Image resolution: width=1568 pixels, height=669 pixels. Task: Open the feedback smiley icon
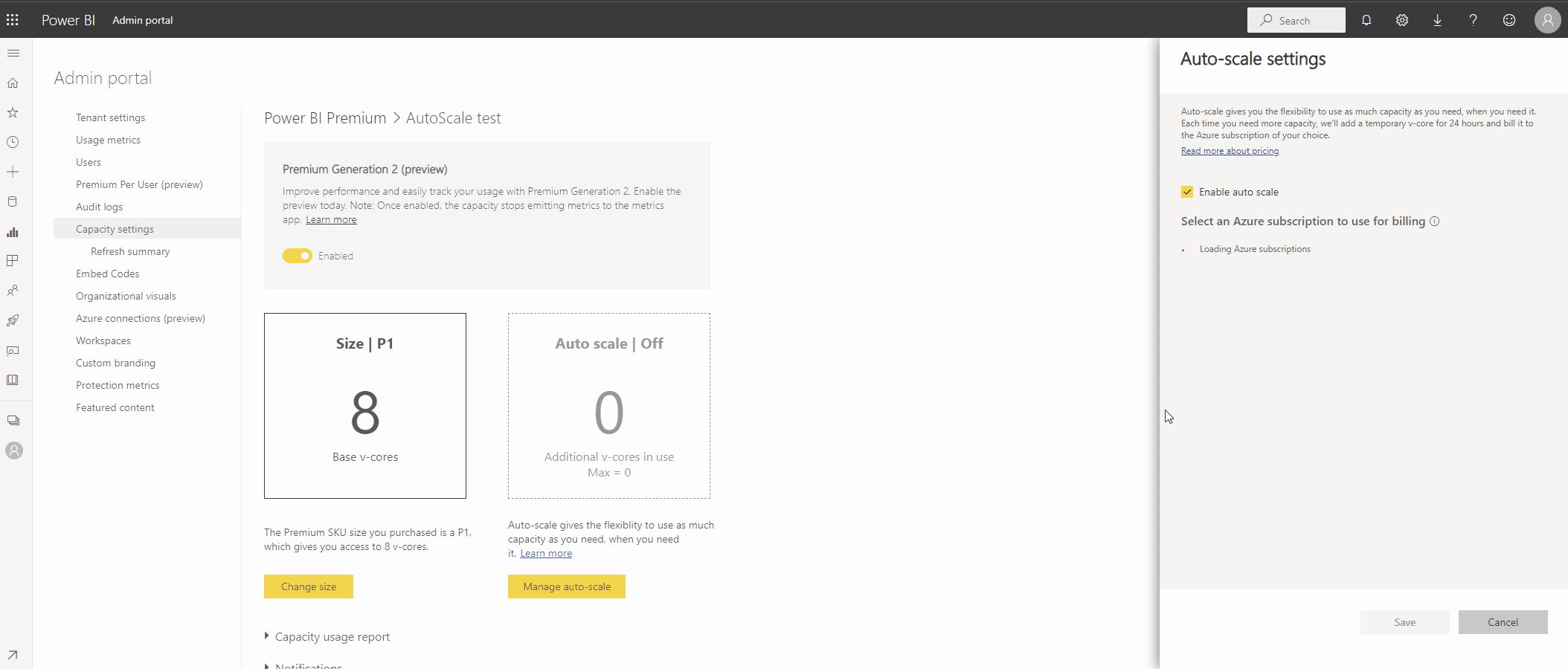click(1509, 20)
